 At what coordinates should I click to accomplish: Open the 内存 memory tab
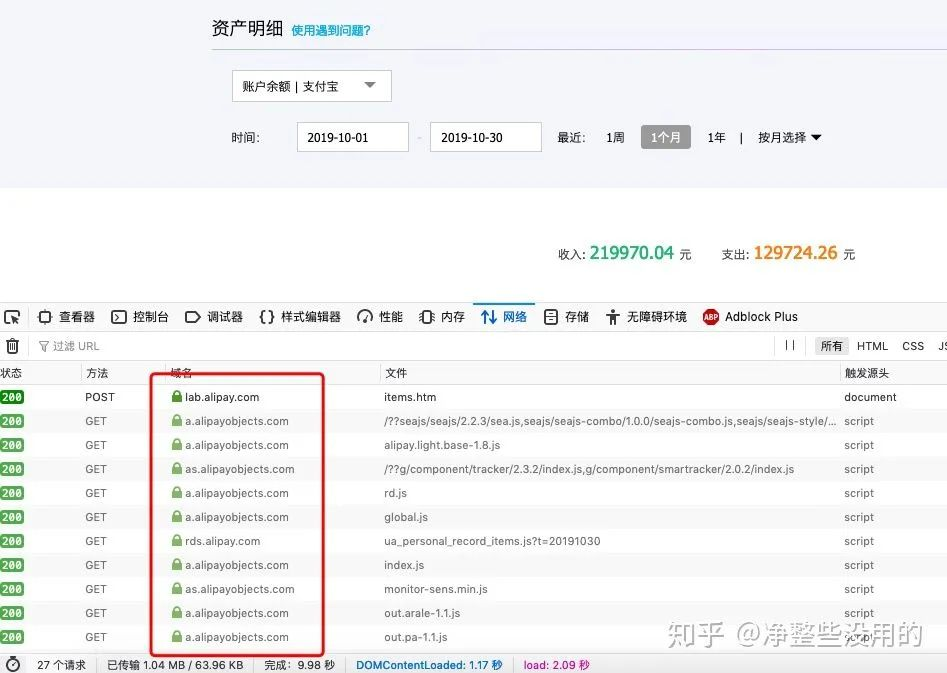[x=441, y=317]
